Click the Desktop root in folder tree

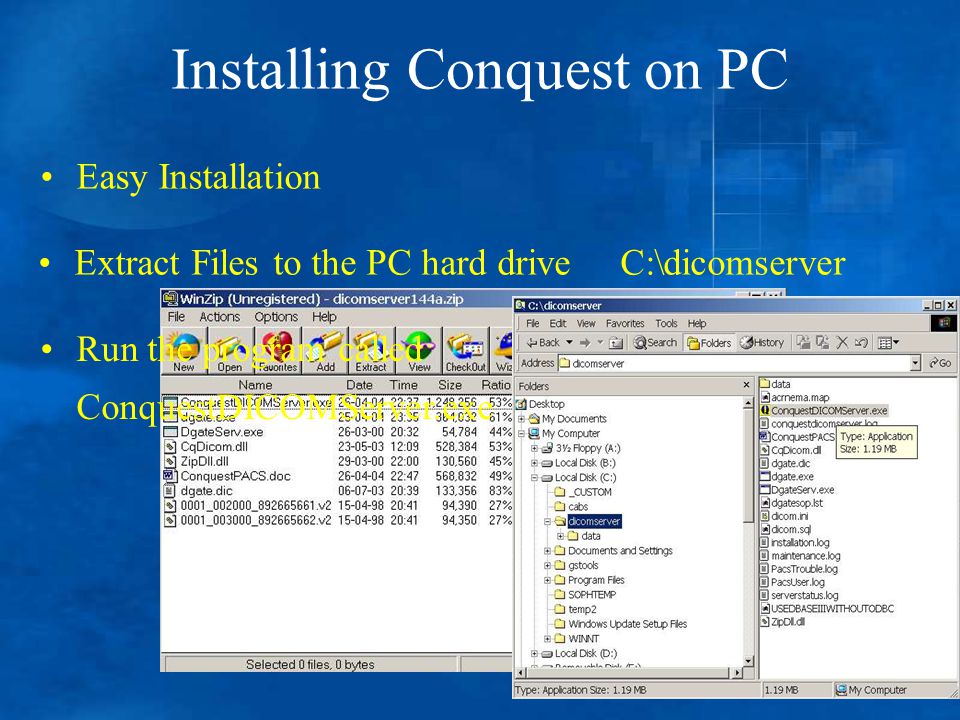(x=546, y=404)
